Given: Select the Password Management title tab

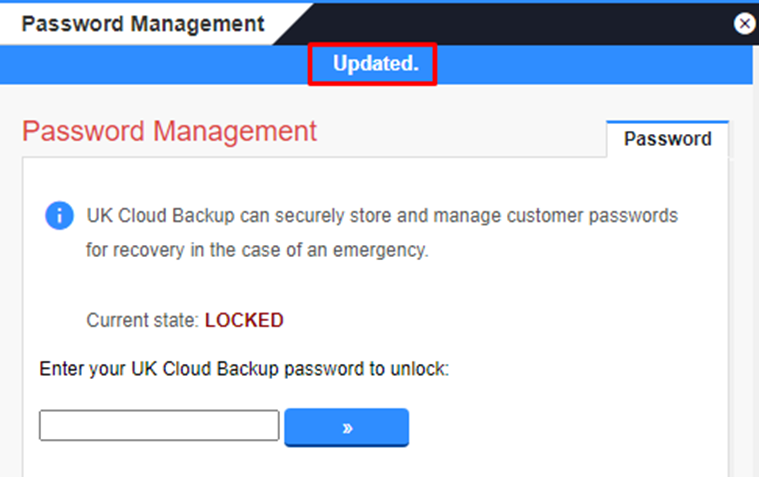Looking at the screenshot, I should (x=143, y=24).
